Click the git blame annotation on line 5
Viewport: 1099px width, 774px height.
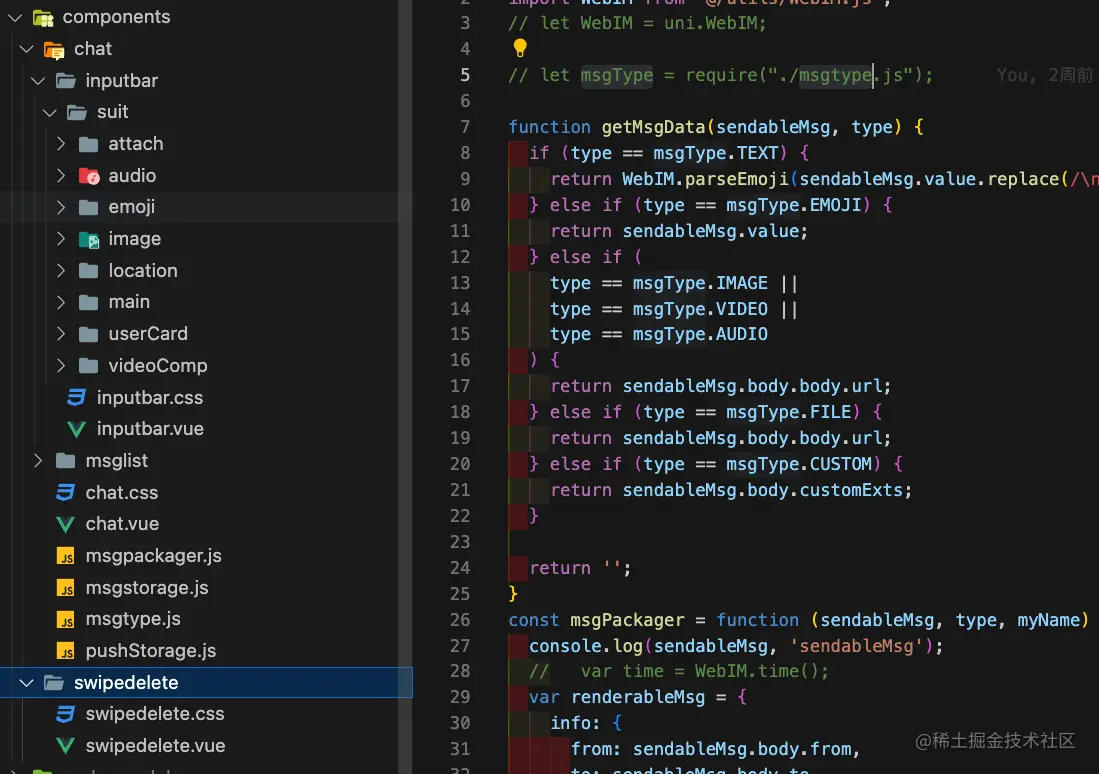1044,75
